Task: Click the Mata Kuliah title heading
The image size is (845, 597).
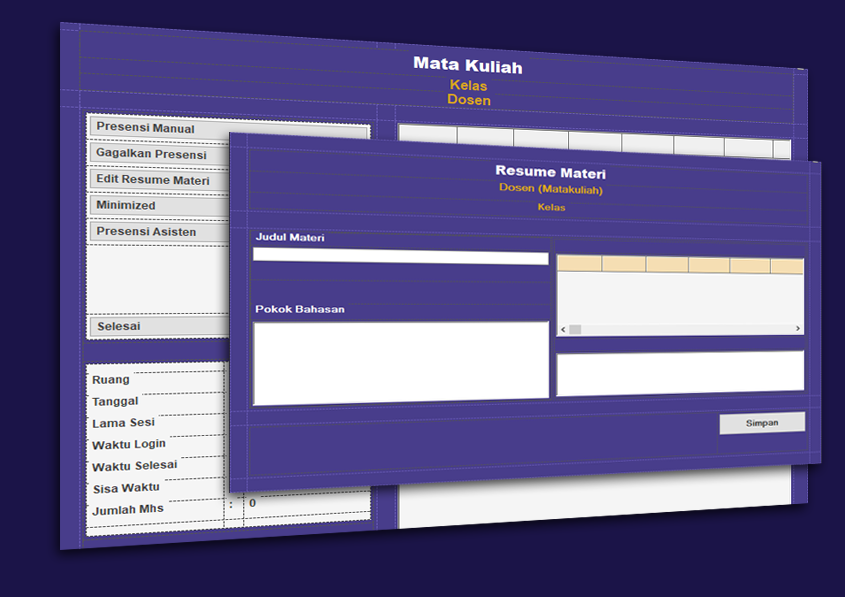Action: tap(467, 66)
